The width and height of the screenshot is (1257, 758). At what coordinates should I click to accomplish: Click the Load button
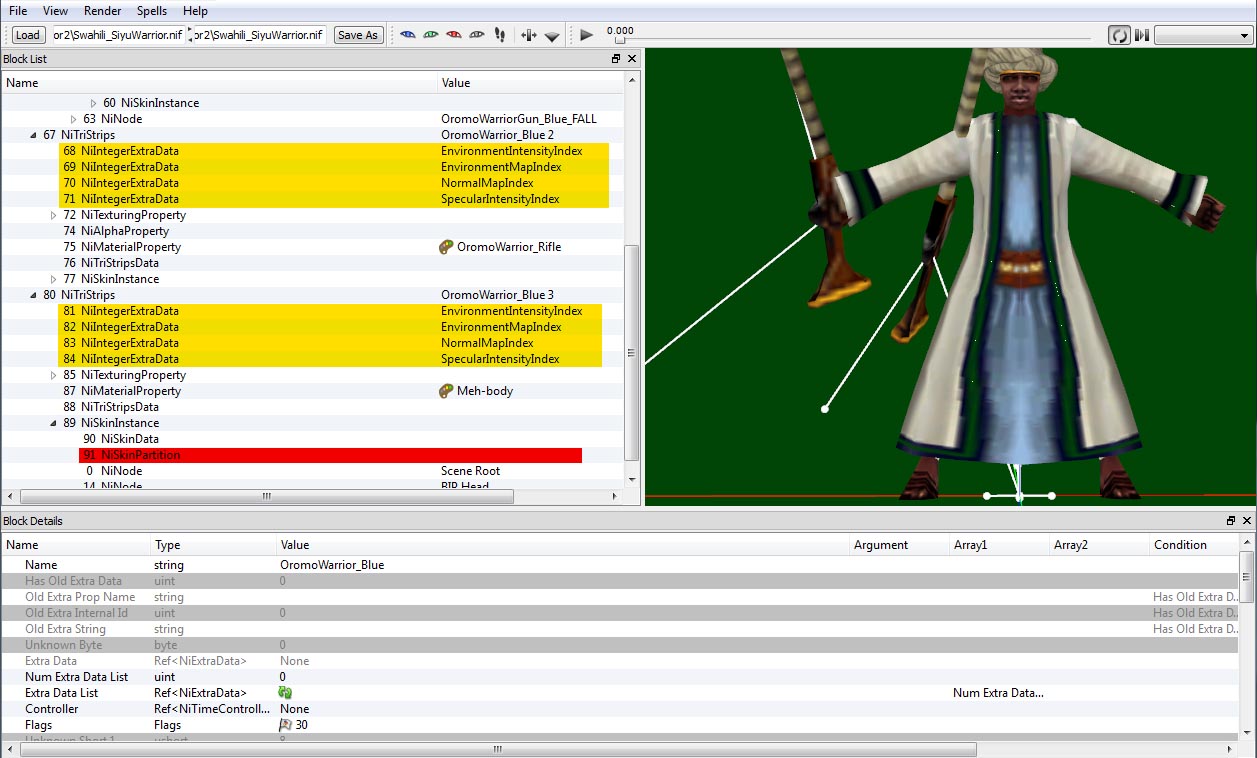(x=28, y=35)
